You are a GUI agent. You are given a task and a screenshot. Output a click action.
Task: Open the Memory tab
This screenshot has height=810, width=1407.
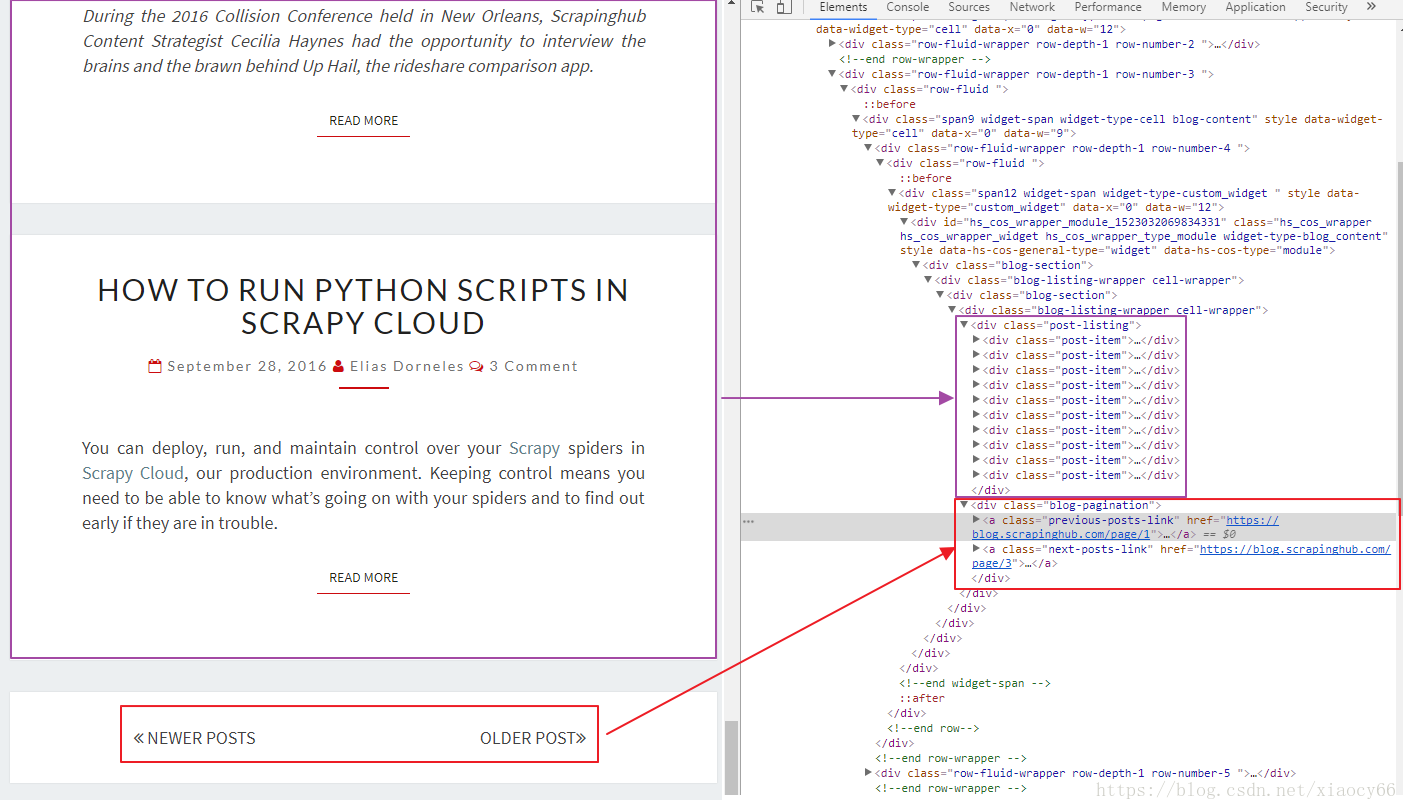pyautogui.click(x=1184, y=7)
